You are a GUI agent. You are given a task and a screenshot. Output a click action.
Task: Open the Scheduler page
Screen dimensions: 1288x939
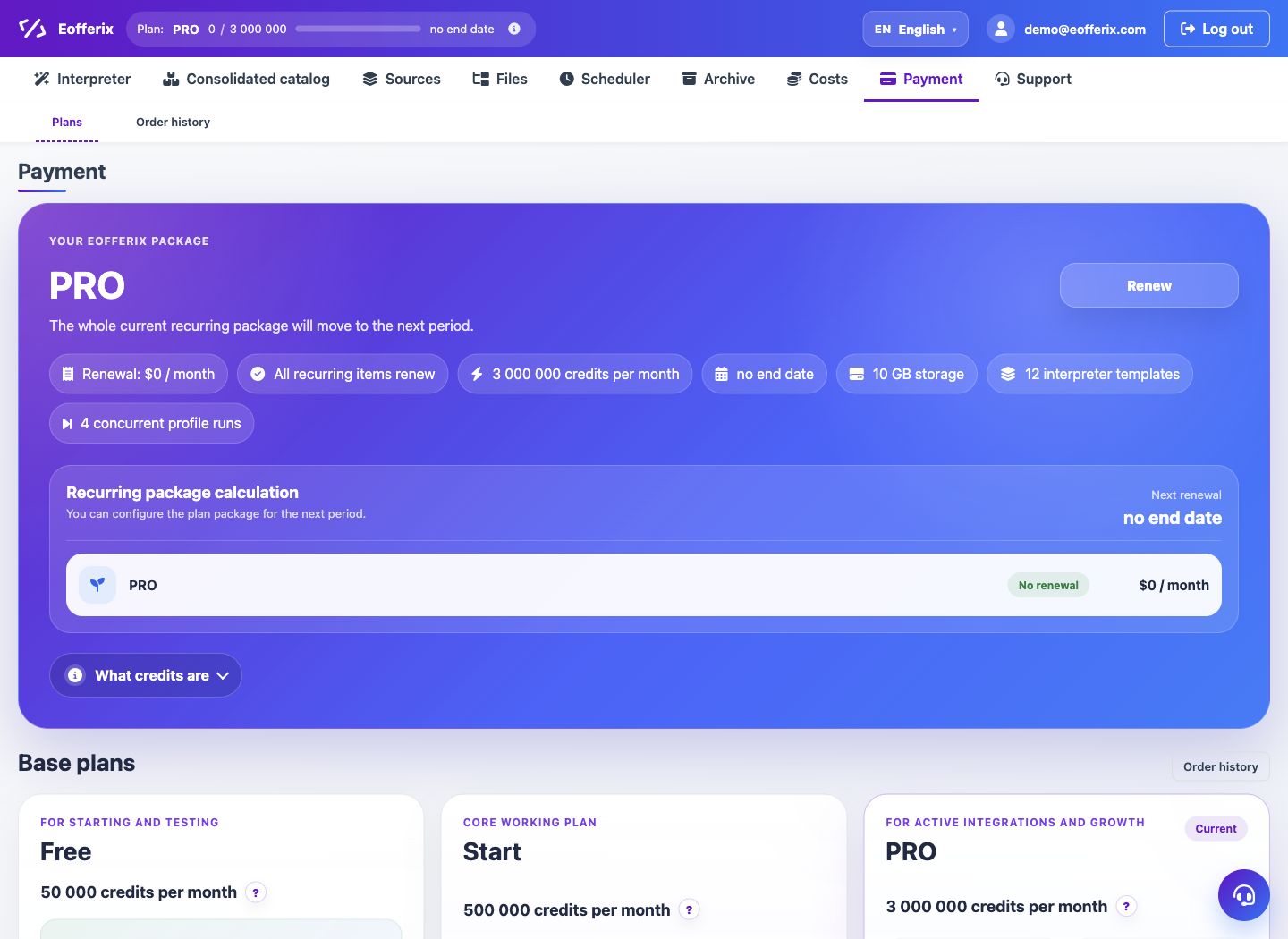coord(605,79)
